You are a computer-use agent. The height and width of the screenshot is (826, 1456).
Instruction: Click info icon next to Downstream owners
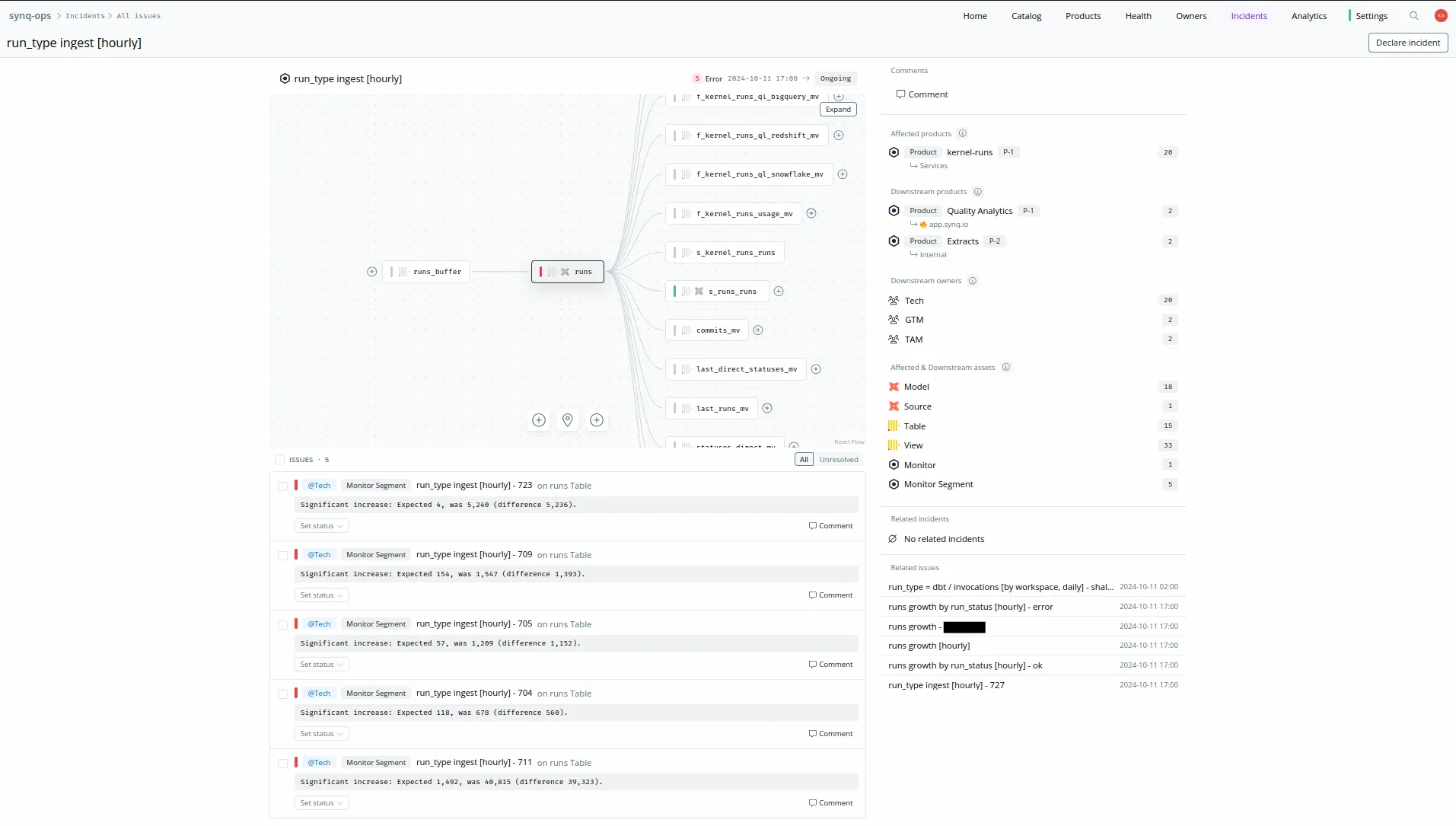tap(972, 281)
